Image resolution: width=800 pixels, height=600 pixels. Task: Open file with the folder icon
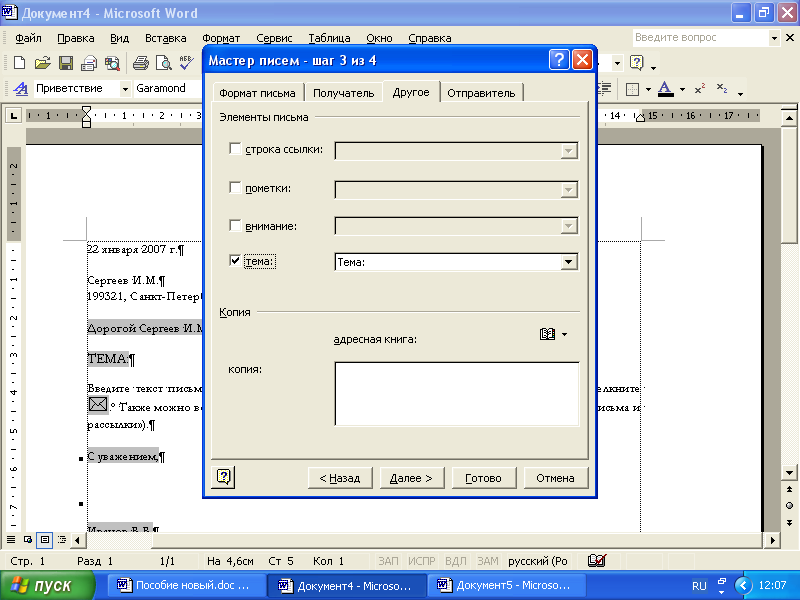[42, 63]
